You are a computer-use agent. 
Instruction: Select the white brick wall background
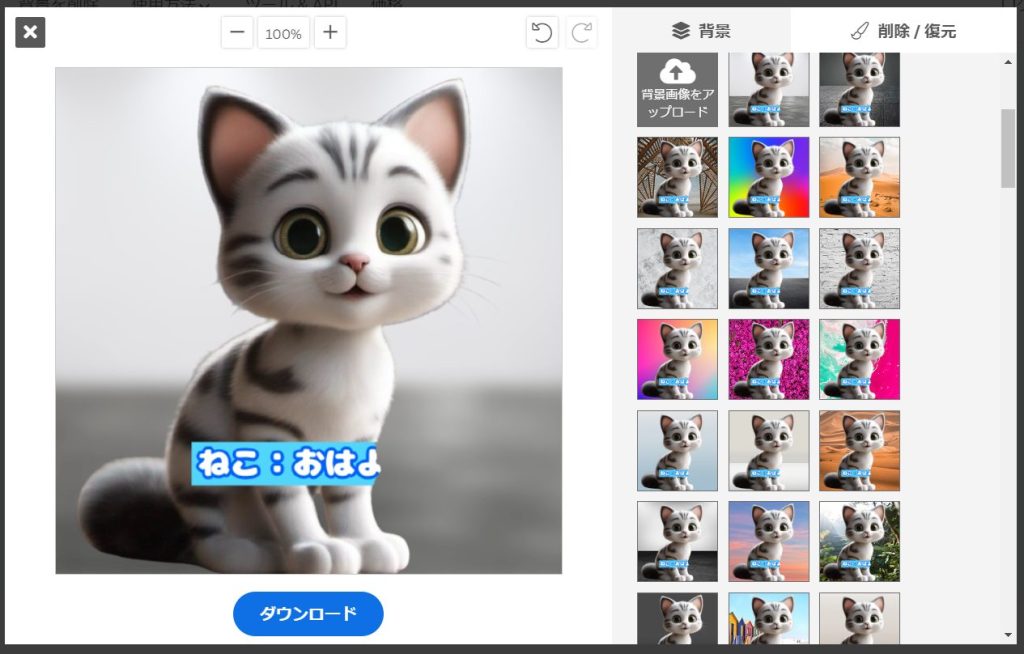[x=859, y=268]
